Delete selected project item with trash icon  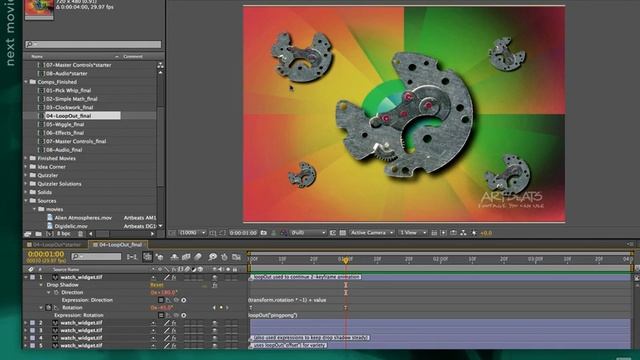tap(80, 234)
